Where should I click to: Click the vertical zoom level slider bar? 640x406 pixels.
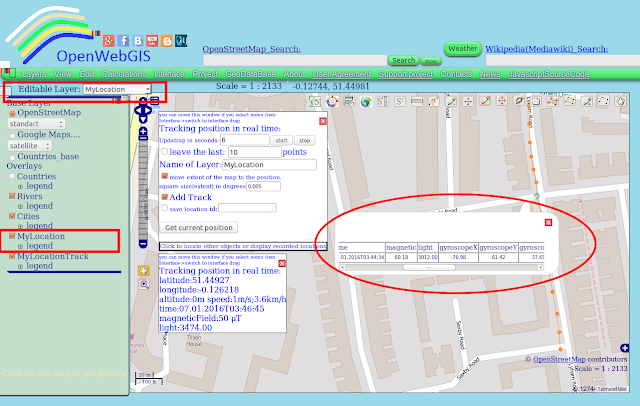pos(143,190)
